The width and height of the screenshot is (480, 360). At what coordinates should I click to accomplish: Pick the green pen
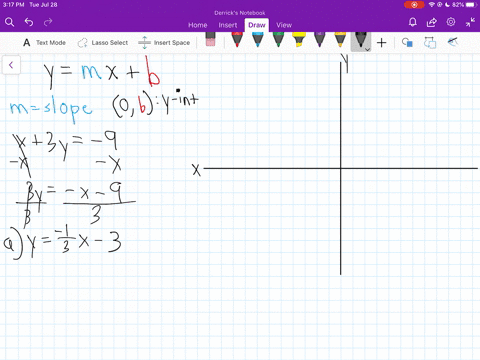pyautogui.click(x=278, y=39)
